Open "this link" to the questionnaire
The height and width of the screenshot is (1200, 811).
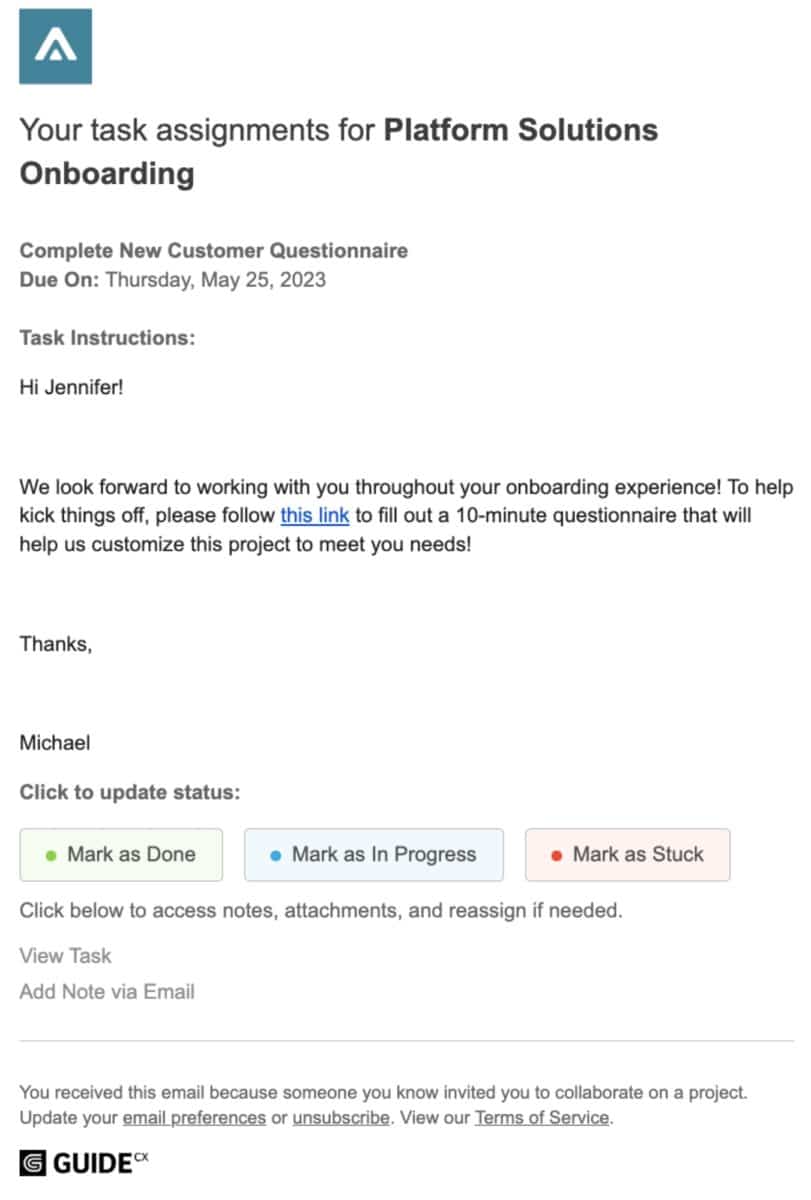pyautogui.click(x=315, y=516)
